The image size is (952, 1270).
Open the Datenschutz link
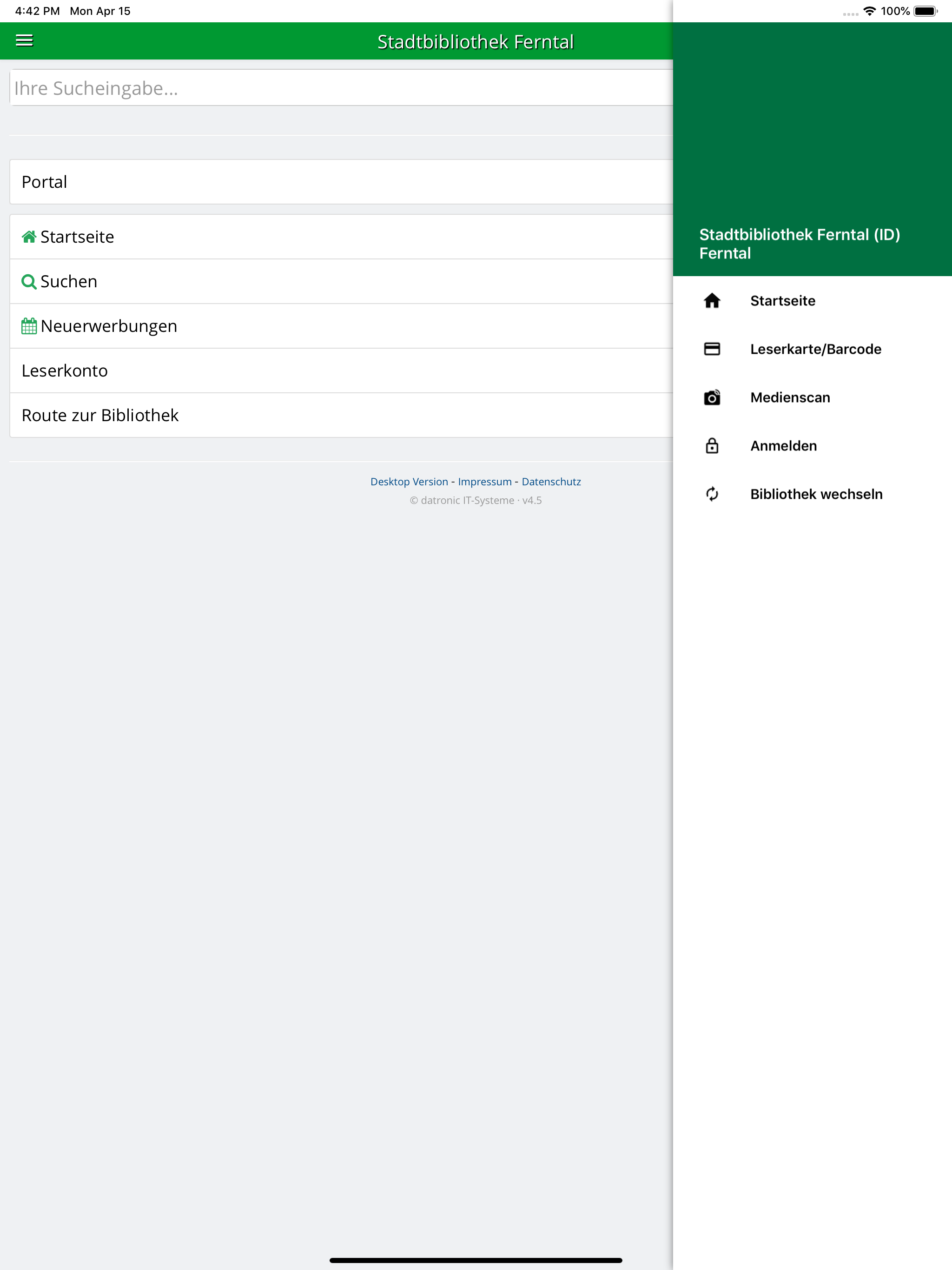(x=551, y=482)
